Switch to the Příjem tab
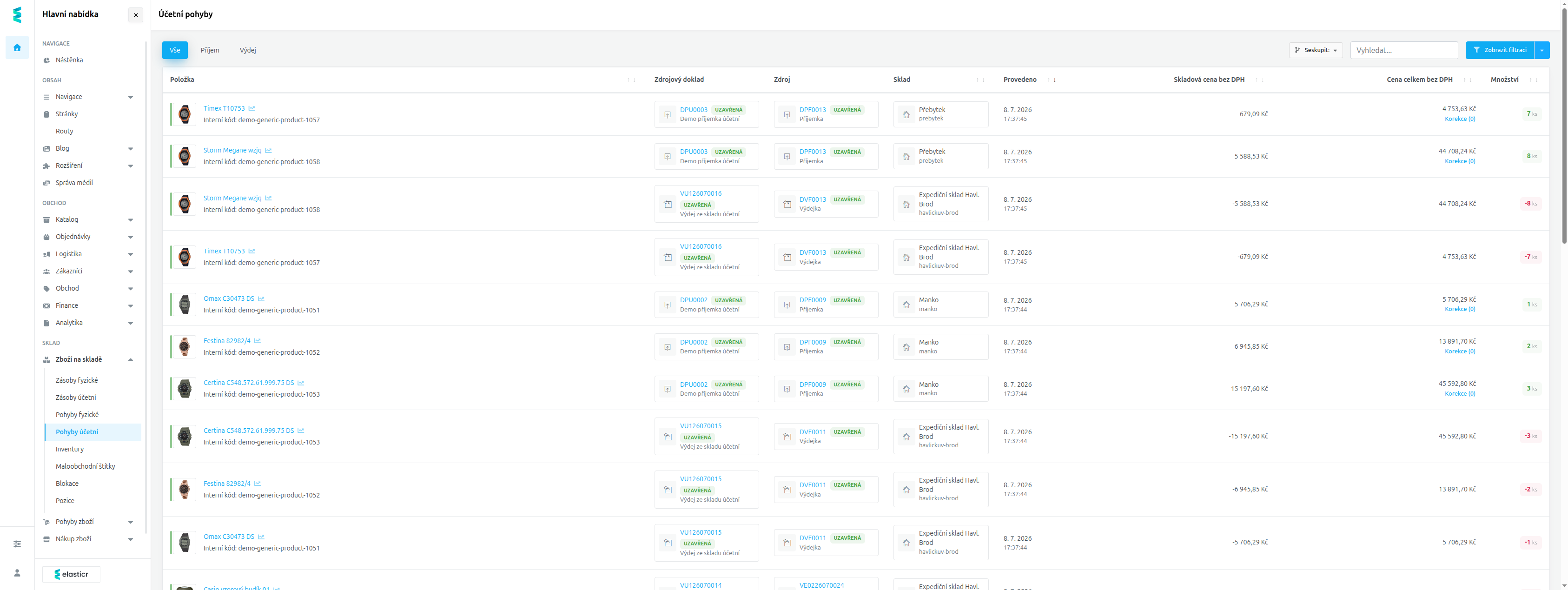This screenshot has height=590, width=1568. coord(210,50)
